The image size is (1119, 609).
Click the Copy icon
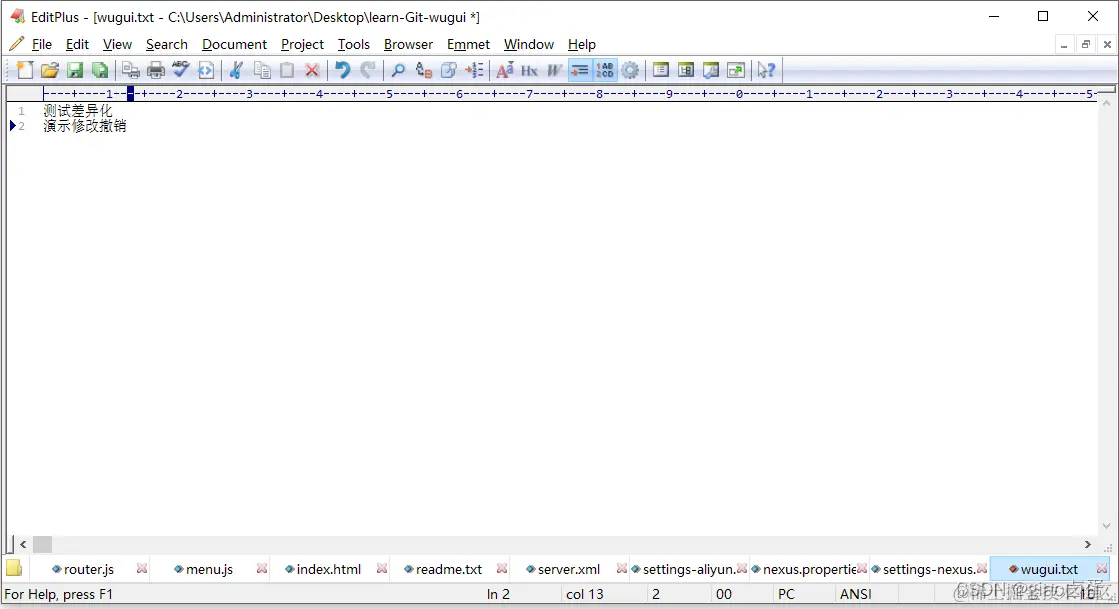[x=262, y=70]
